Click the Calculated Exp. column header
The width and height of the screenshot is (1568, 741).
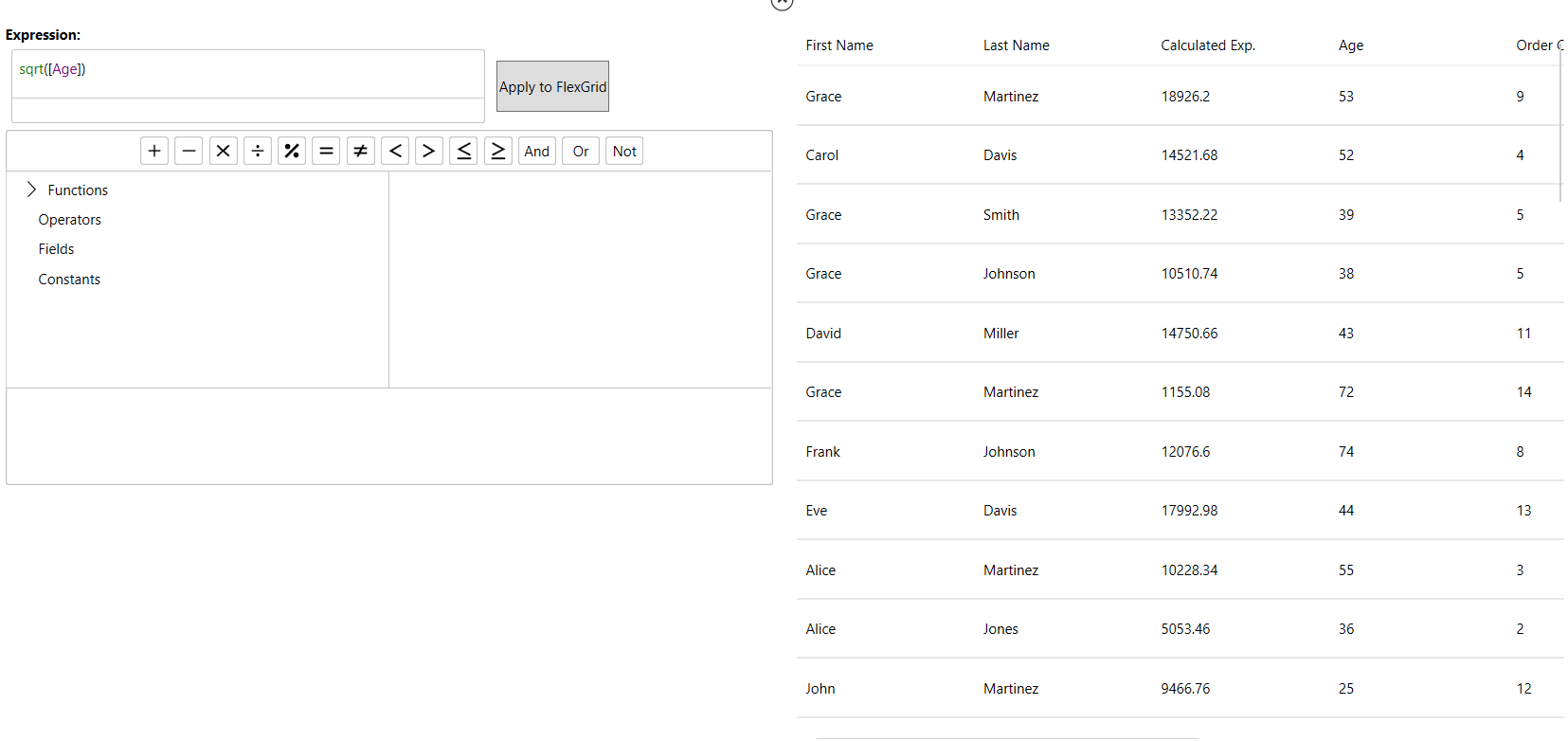tap(1207, 45)
